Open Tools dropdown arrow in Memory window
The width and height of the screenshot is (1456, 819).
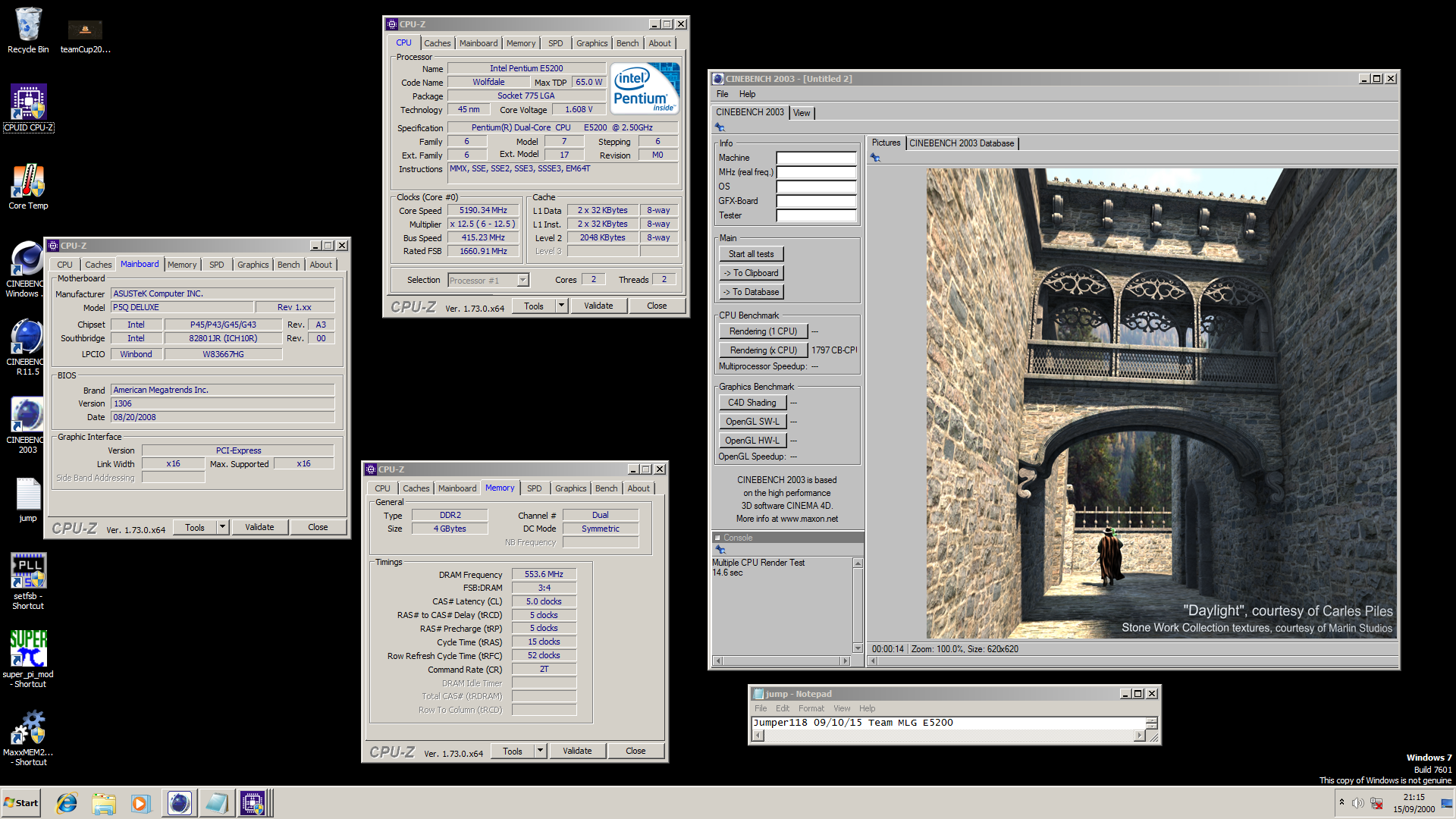pyautogui.click(x=540, y=751)
